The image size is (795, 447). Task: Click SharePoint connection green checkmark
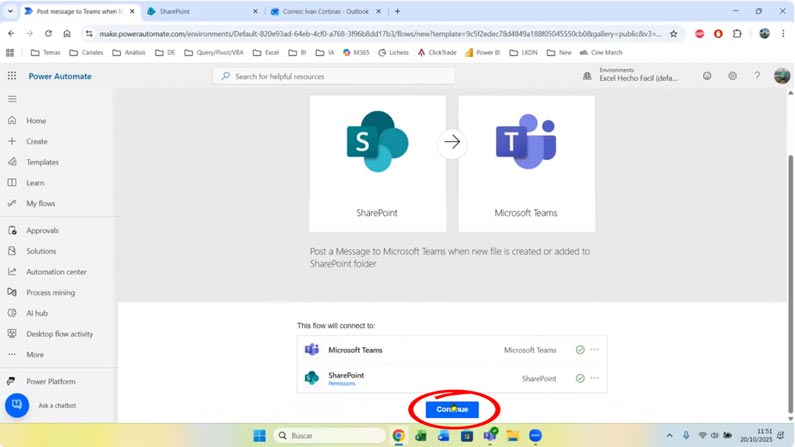coord(580,378)
